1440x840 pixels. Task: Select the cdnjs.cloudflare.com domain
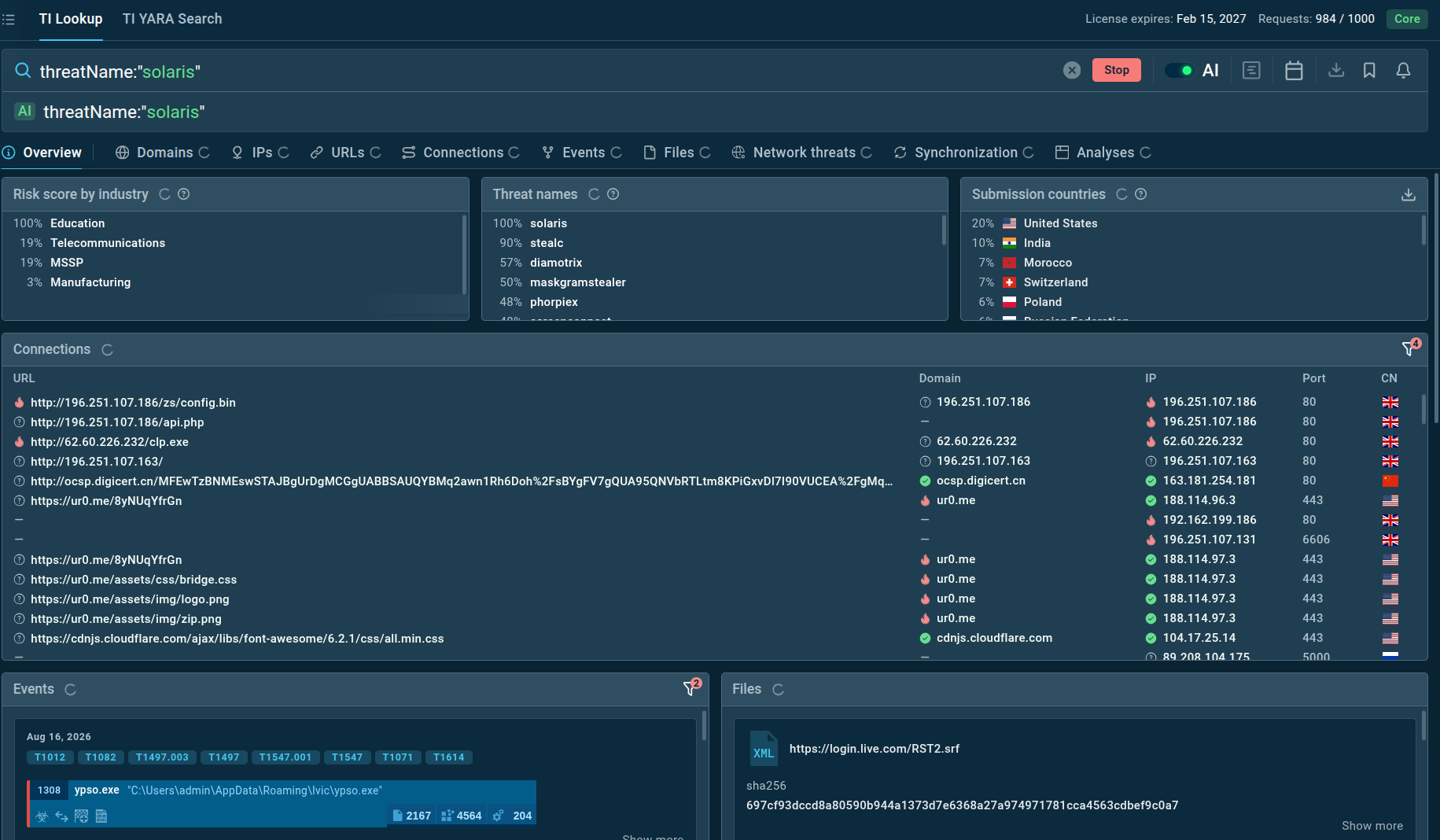pos(994,638)
